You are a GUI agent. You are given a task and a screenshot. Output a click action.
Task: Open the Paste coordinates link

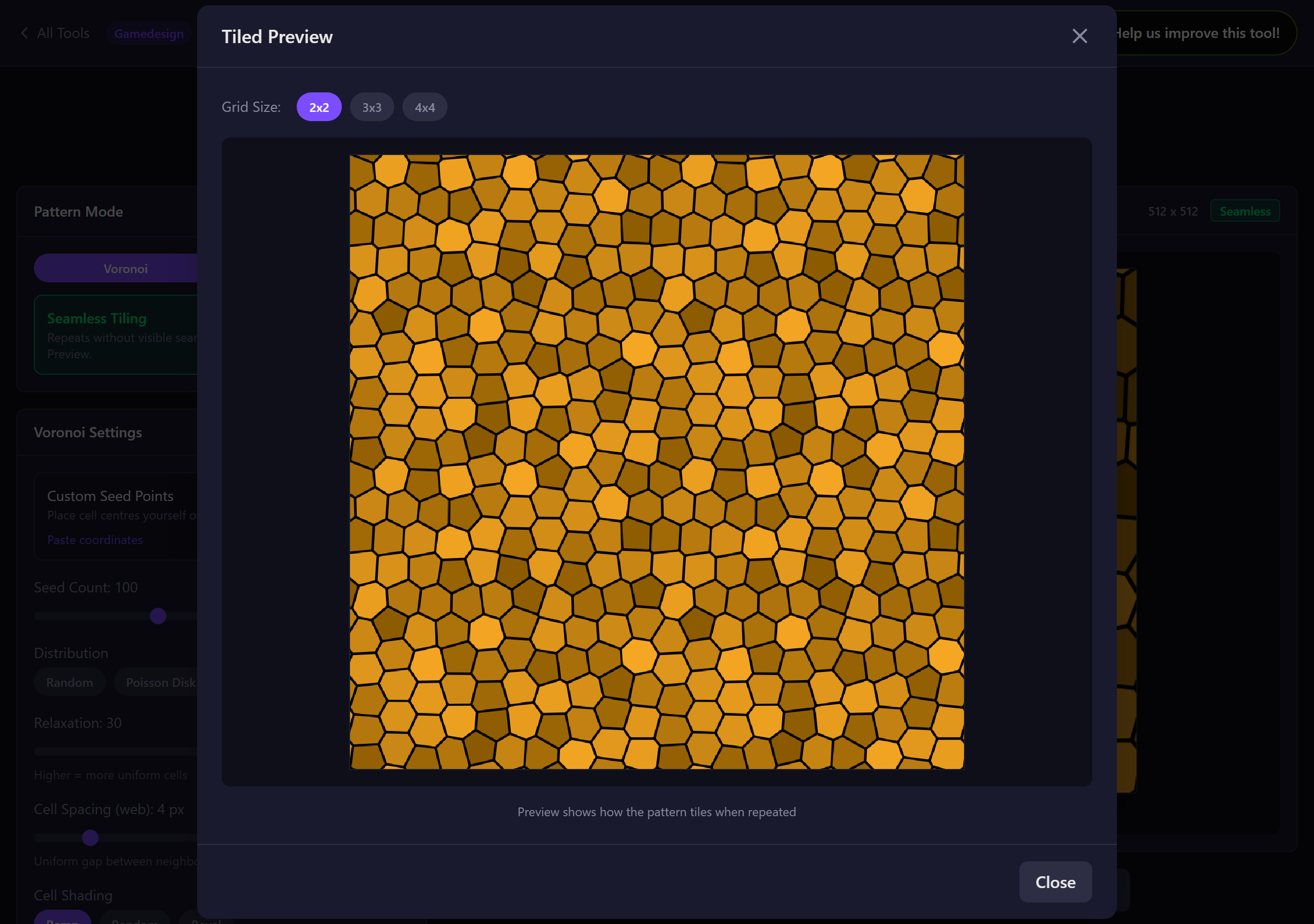point(95,540)
